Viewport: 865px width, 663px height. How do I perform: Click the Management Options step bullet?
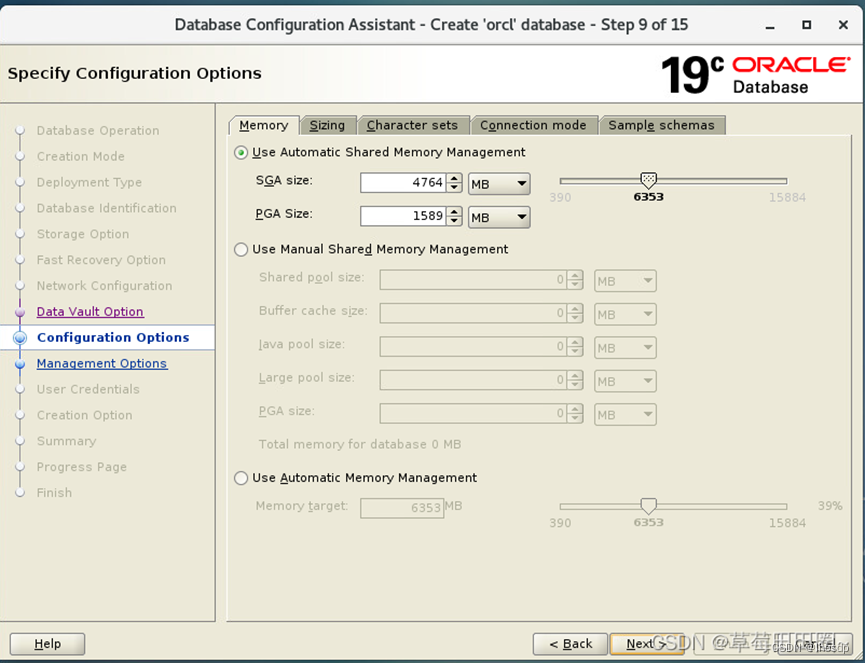[20, 364]
